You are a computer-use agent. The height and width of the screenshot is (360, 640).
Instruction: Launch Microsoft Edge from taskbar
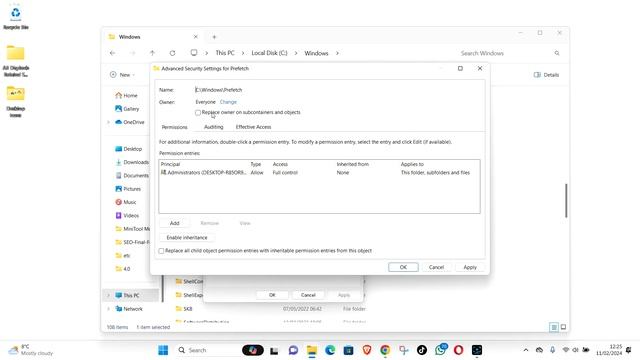[330, 350]
